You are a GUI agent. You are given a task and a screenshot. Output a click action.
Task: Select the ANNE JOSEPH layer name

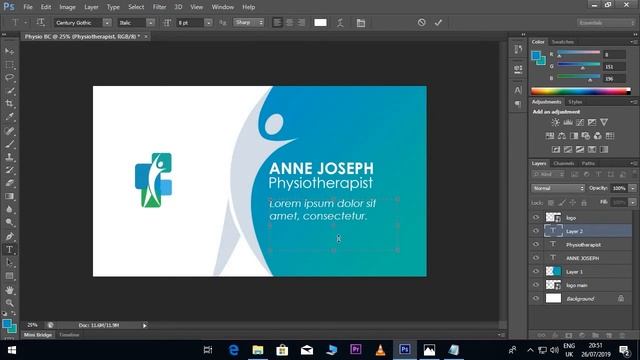(x=582, y=258)
